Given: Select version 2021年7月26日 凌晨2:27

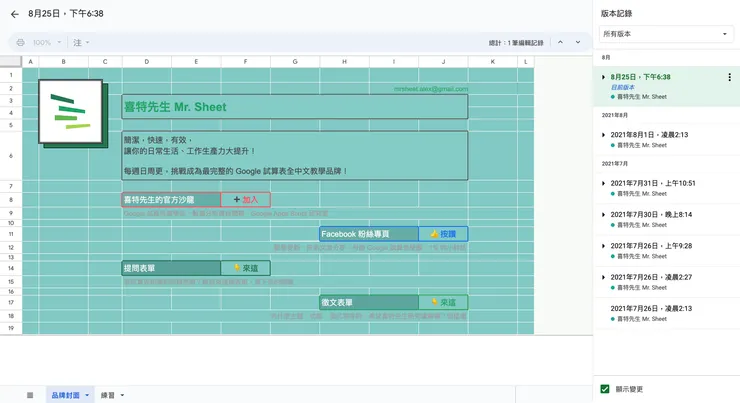Looking at the screenshot, I should pyautogui.click(x=666, y=282).
